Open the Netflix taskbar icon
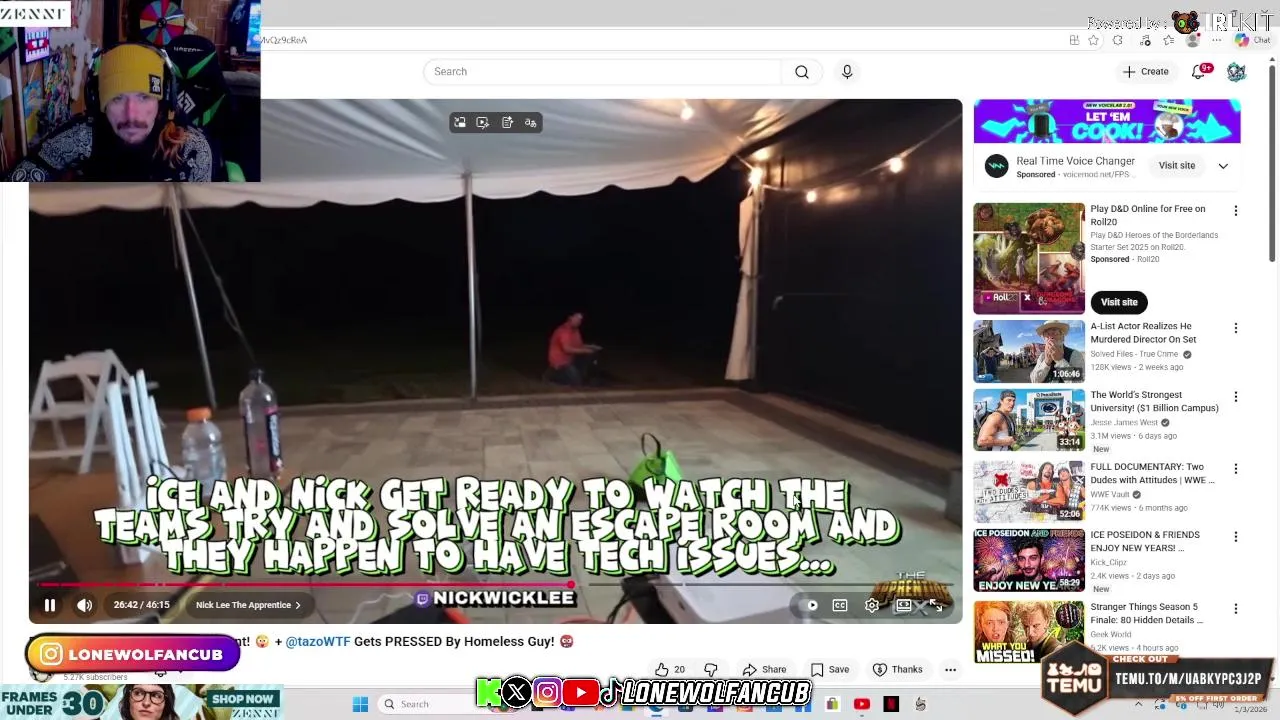1280x720 pixels. click(x=891, y=704)
